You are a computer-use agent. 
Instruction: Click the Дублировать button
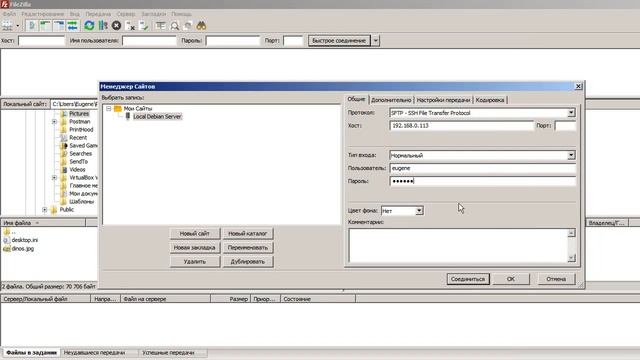pyautogui.click(x=247, y=262)
